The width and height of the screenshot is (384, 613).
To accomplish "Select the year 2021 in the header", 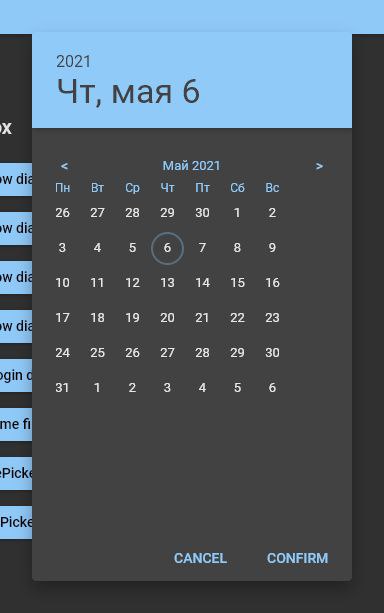I will [74, 61].
